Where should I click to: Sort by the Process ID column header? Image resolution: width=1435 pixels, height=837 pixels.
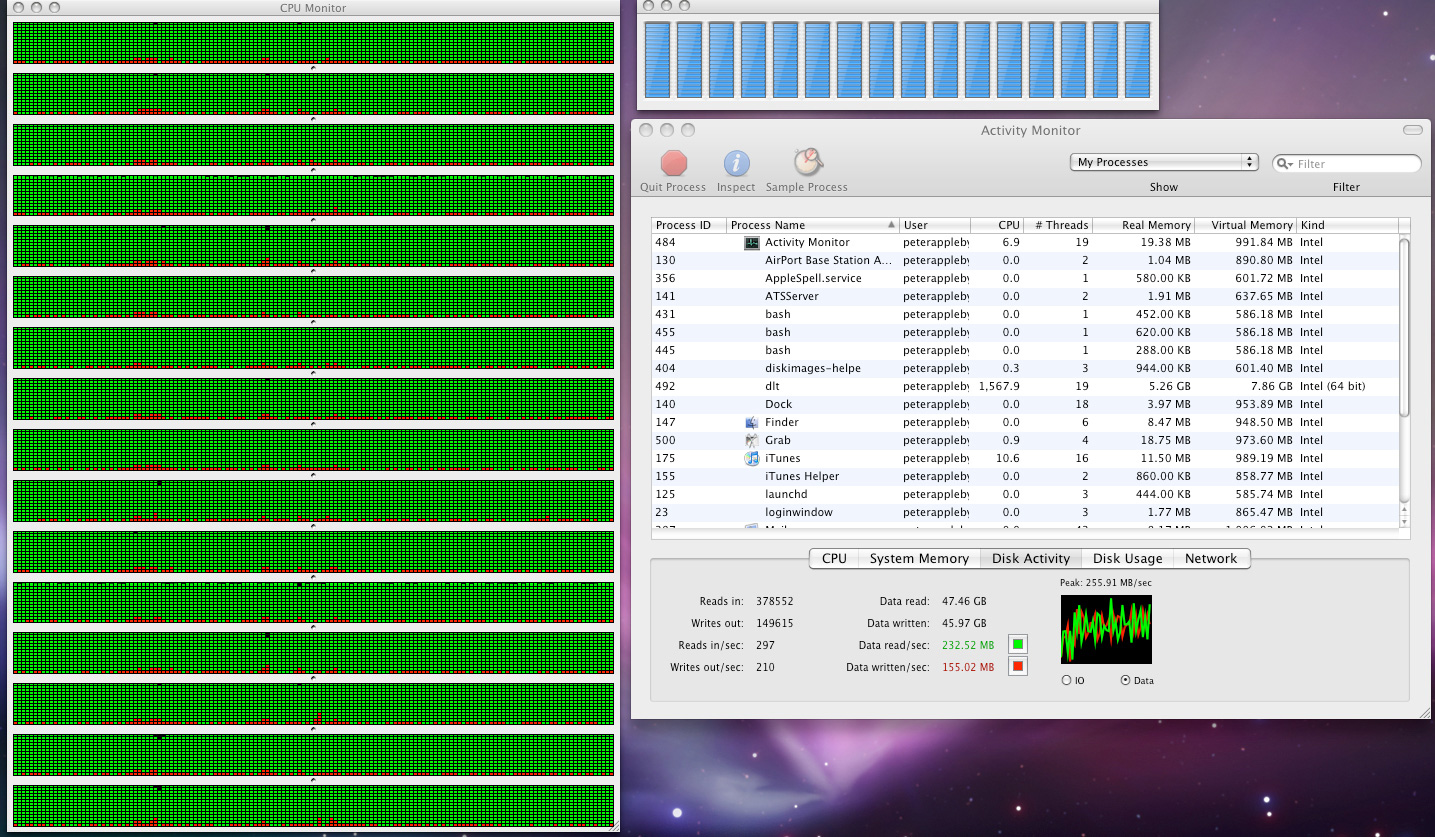point(689,225)
